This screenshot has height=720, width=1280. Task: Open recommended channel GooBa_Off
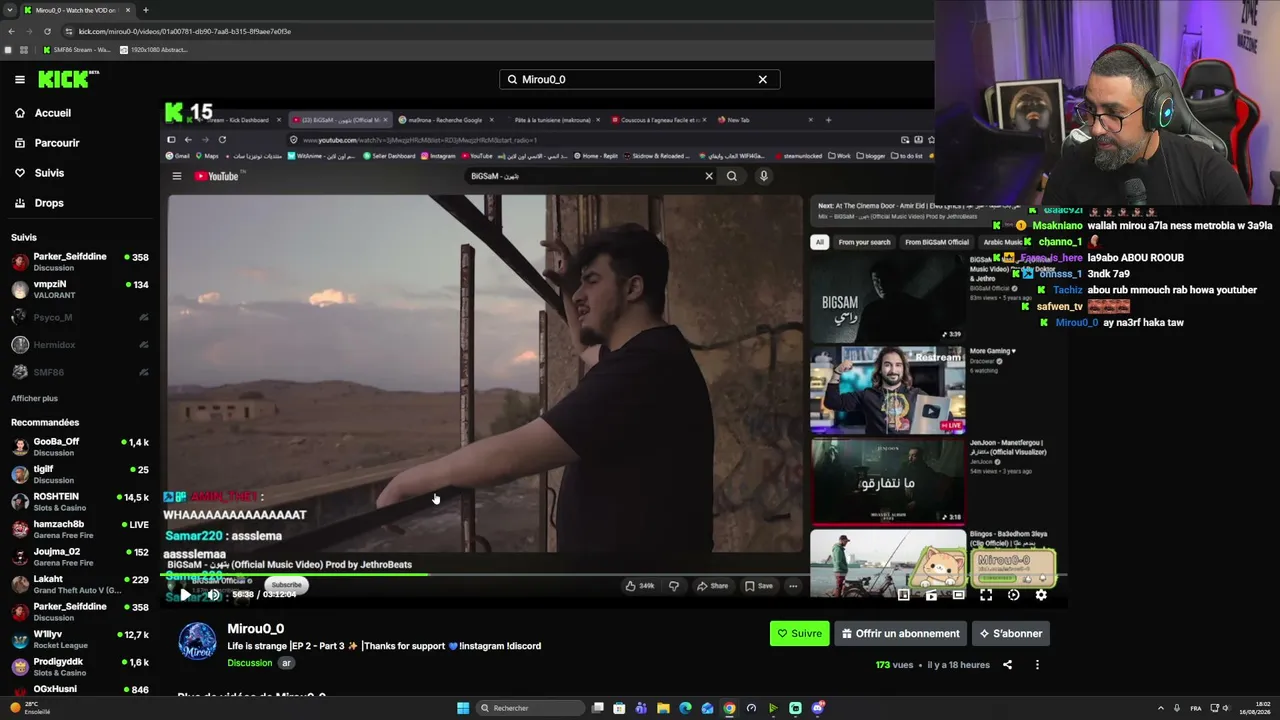(80, 447)
